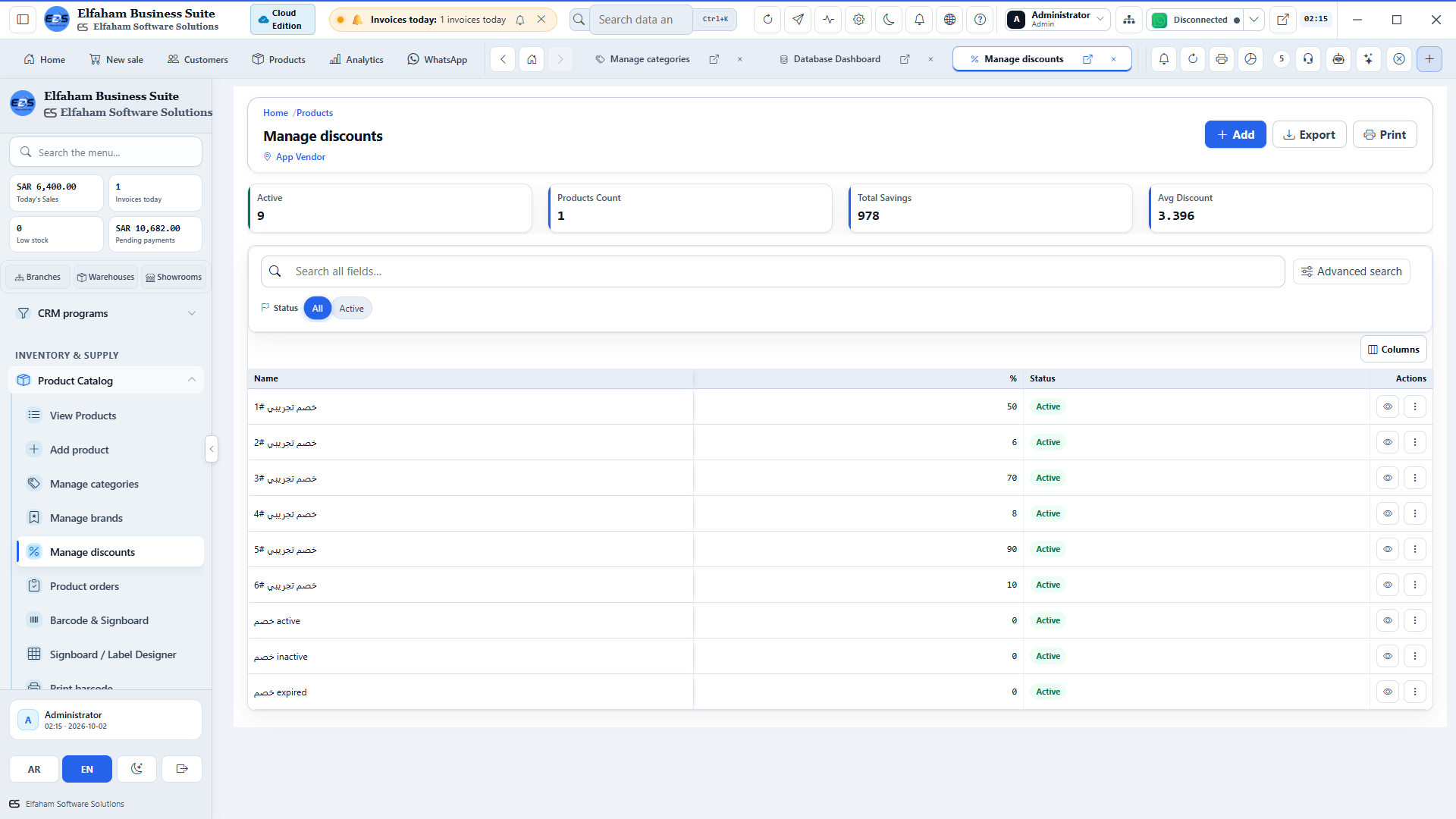Expand the Disconnected status dropdown arrow

[x=1254, y=20]
